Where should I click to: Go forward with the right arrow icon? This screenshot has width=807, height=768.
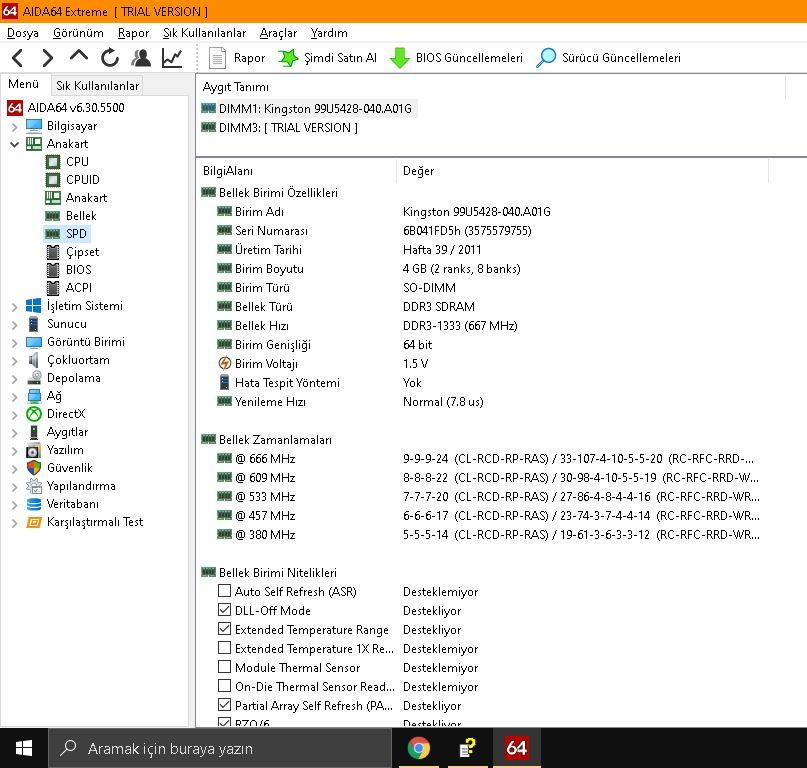tap(47, 58)
